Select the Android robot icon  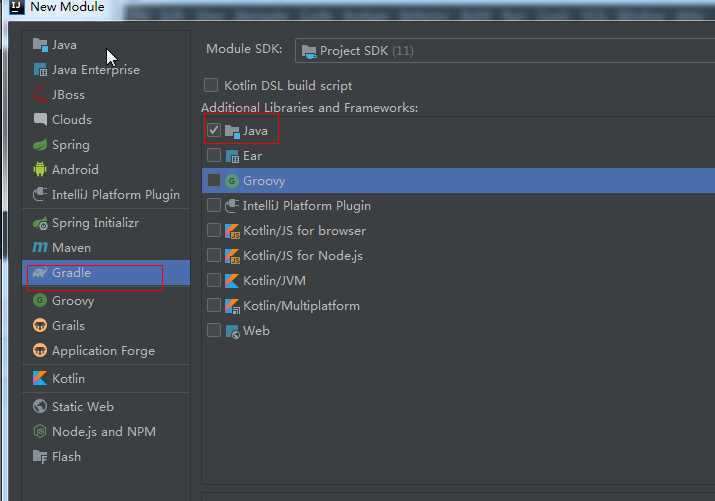click(40, 170)
